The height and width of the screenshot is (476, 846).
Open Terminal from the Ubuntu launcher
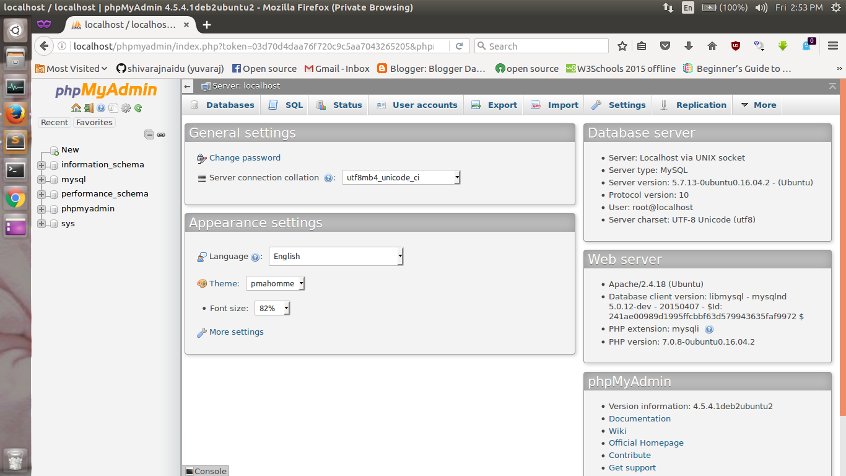[x=15, y=171]
